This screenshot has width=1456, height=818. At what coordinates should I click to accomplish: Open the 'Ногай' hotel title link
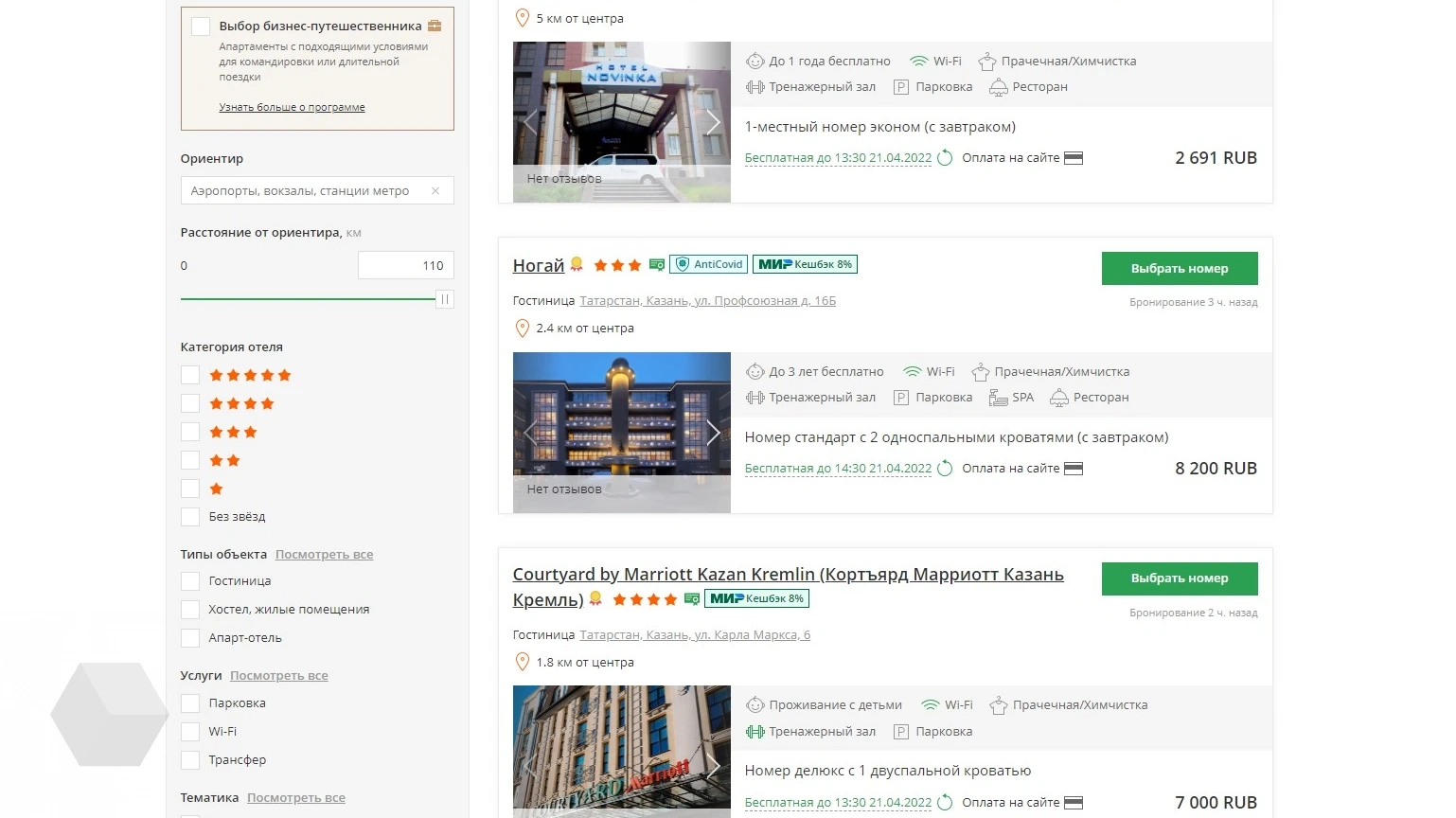point(539,265)
